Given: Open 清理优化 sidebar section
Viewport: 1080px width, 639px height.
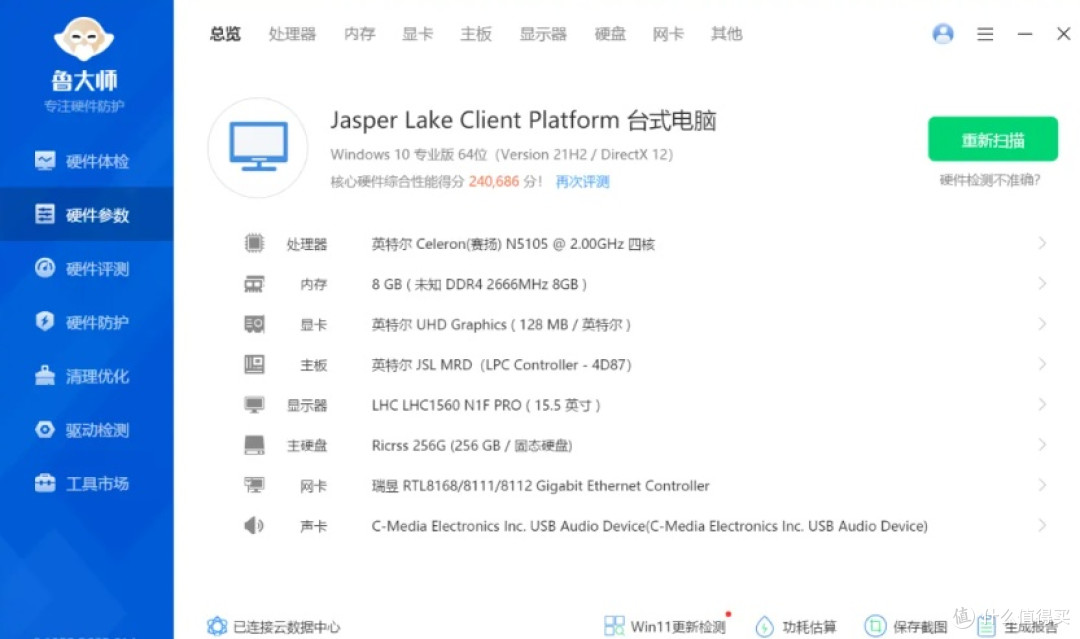Looking at the screenshot, I should pyautogui.click(x=83, y=376).
